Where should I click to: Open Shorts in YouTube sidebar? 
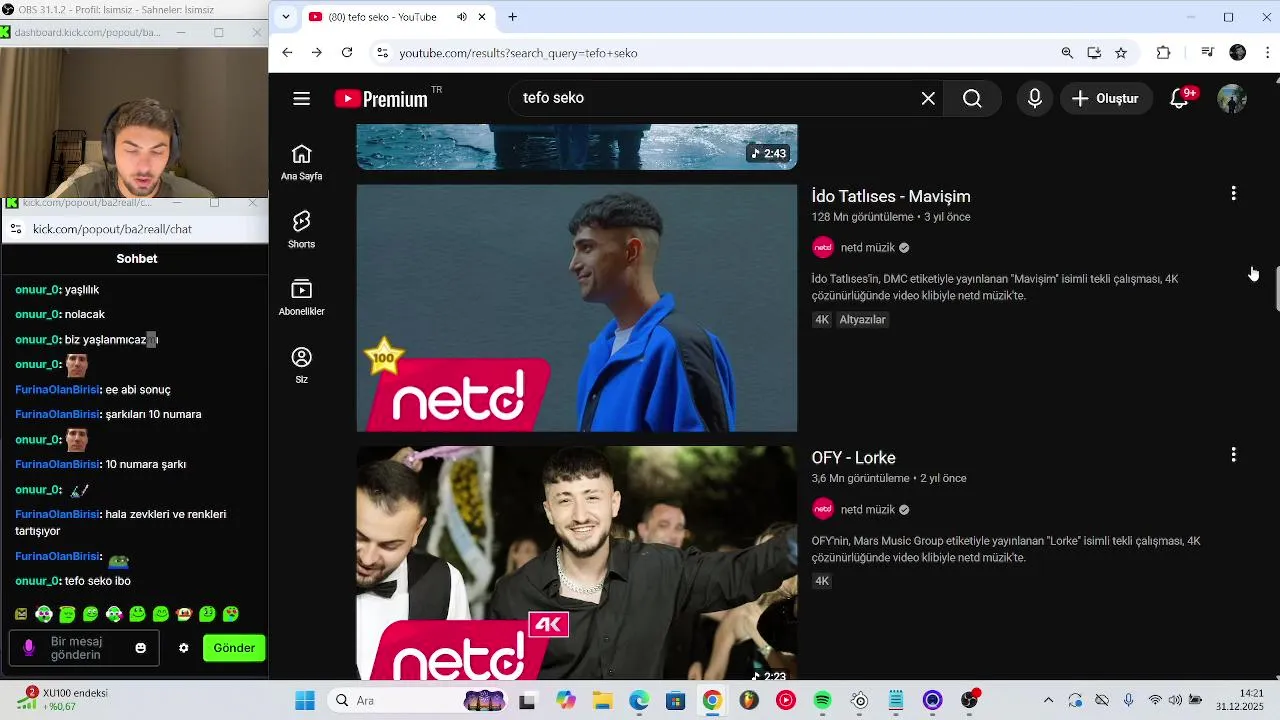(301, 230)
